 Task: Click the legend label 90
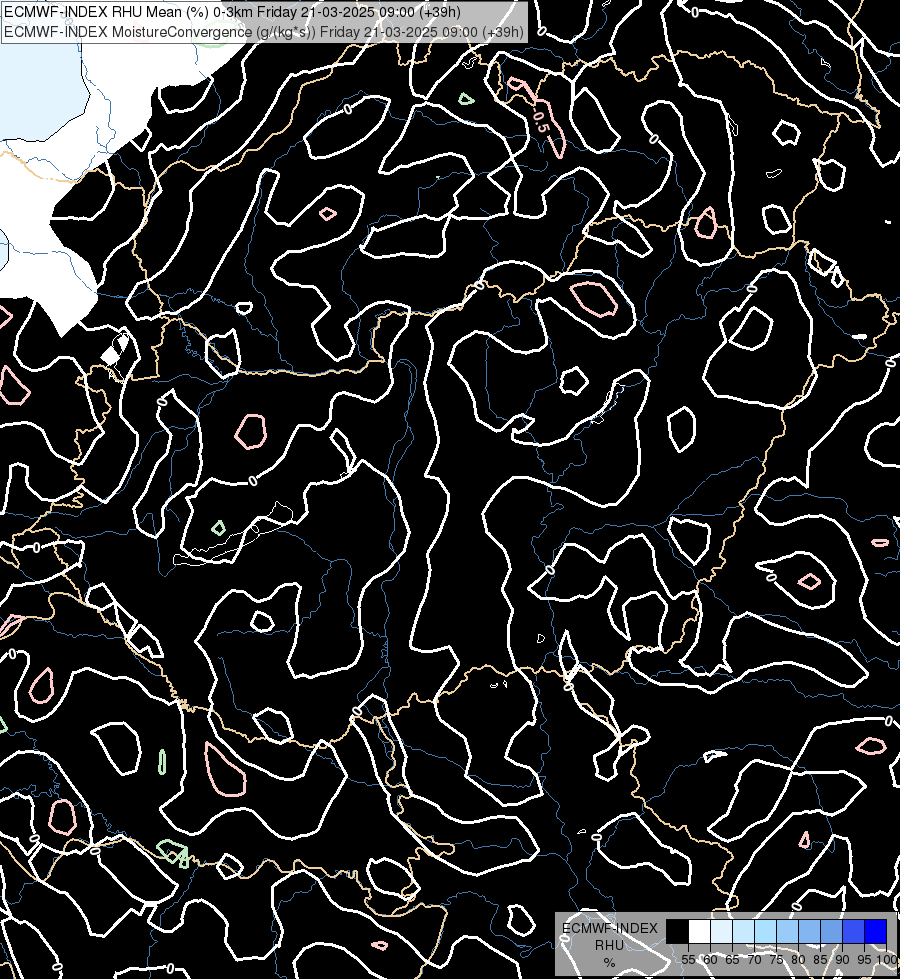843,960
